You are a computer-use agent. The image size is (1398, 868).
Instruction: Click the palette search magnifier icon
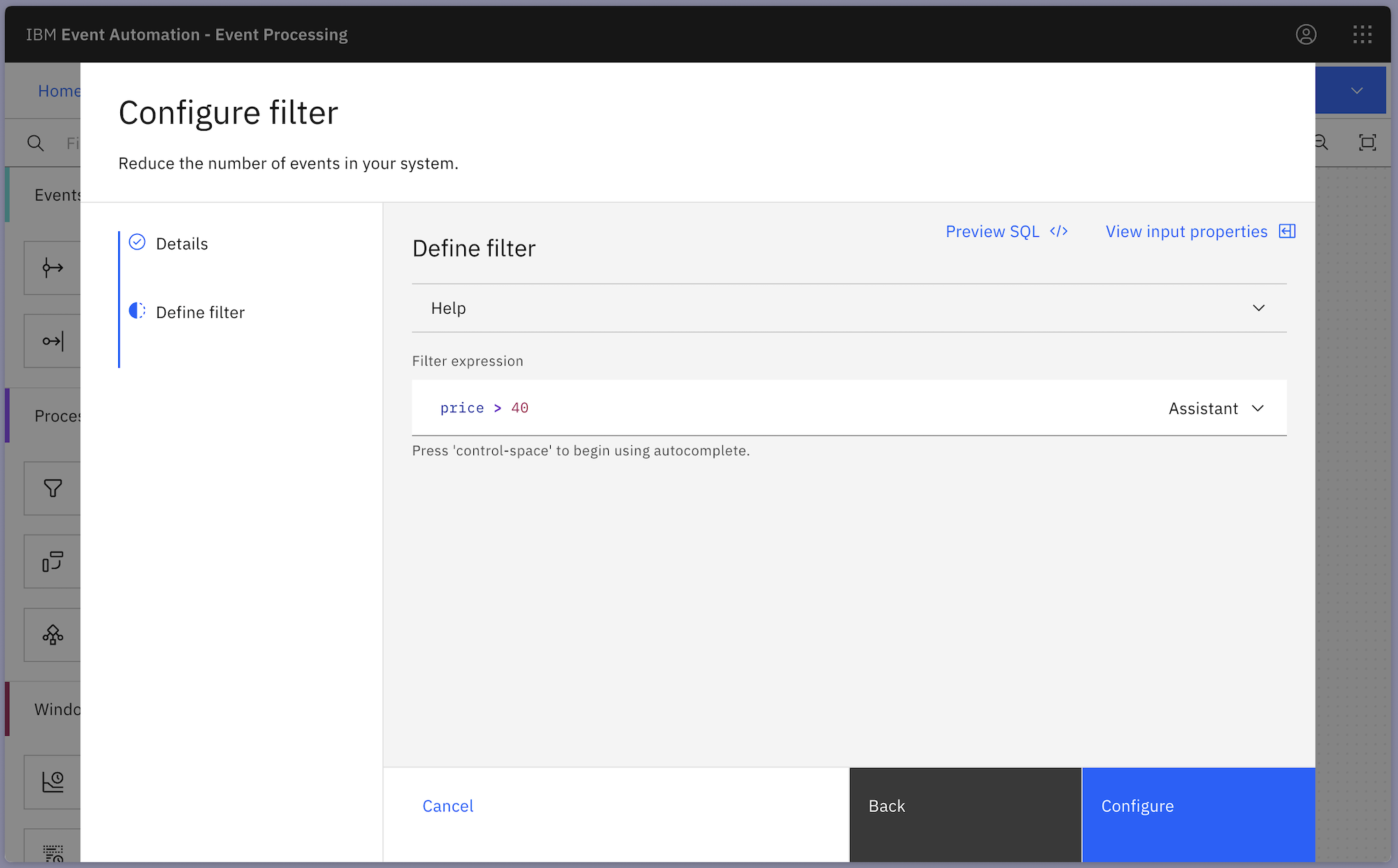[36, 143]
